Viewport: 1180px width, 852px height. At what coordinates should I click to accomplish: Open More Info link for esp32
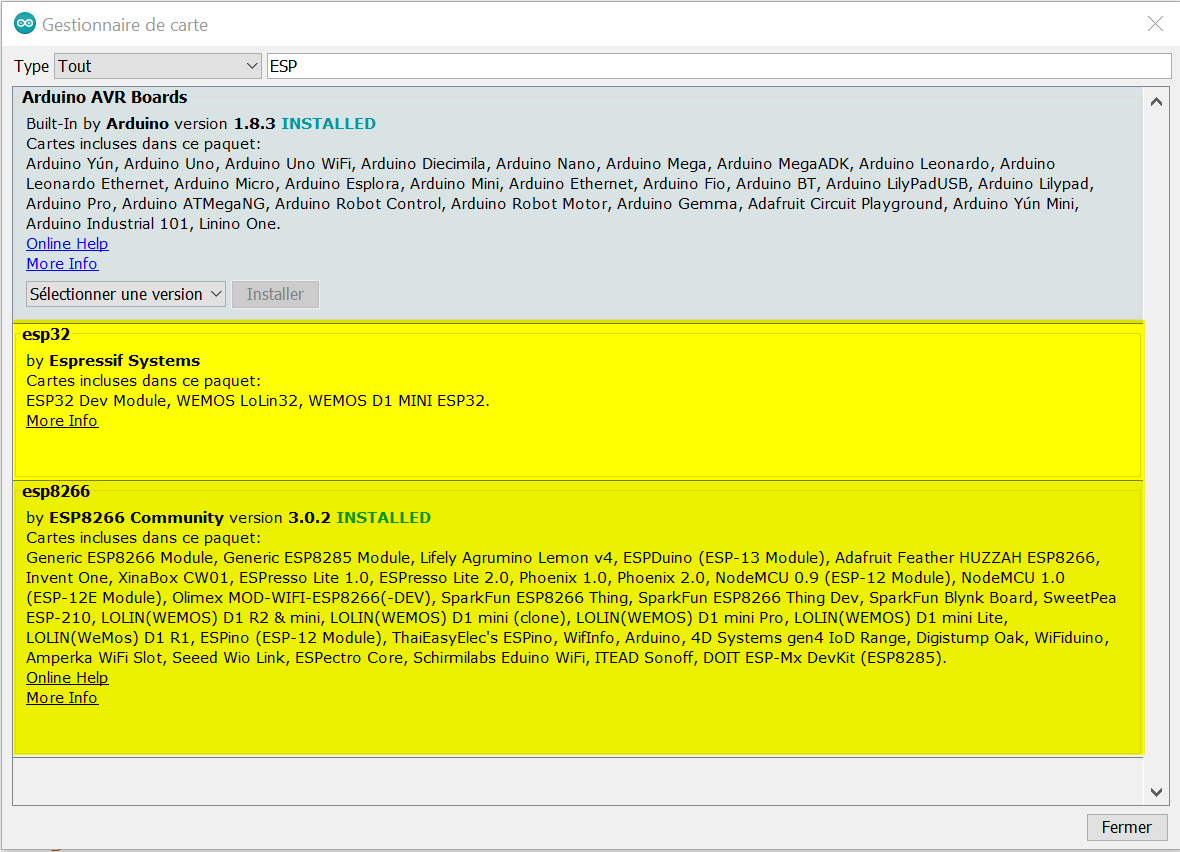62,421
